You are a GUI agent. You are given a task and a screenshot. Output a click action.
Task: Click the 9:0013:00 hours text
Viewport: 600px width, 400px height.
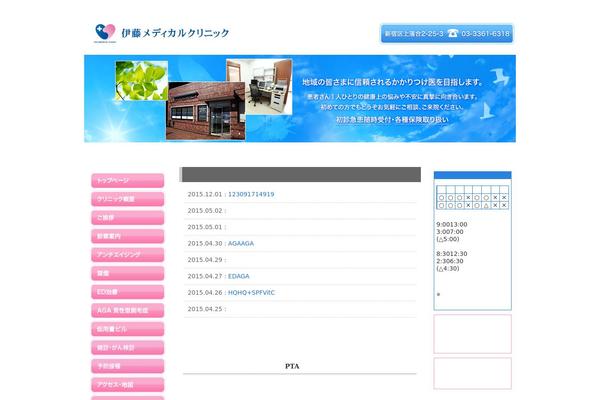coord(452,225)
